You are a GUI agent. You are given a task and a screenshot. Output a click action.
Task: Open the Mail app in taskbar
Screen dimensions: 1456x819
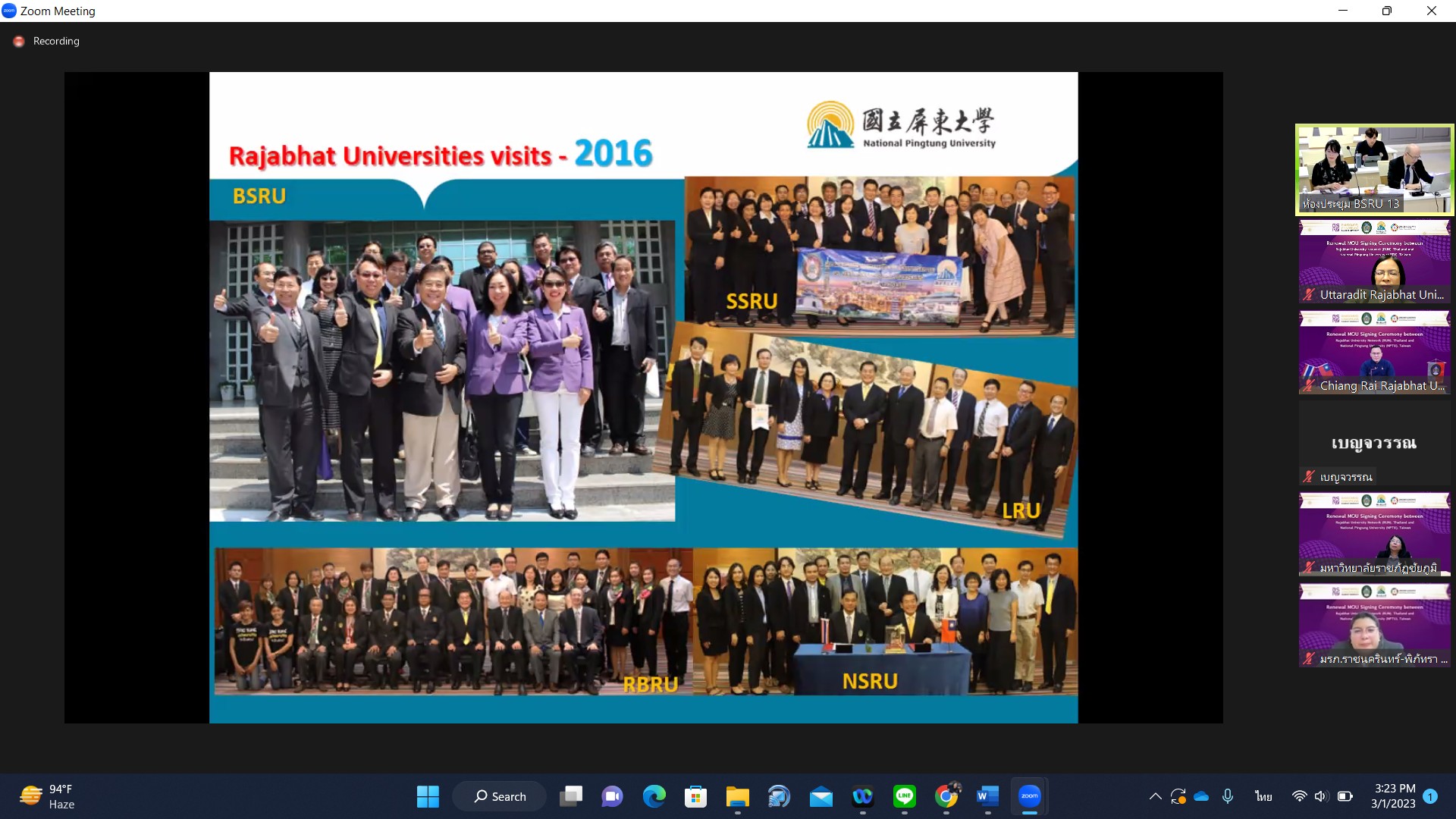(821, 796)
